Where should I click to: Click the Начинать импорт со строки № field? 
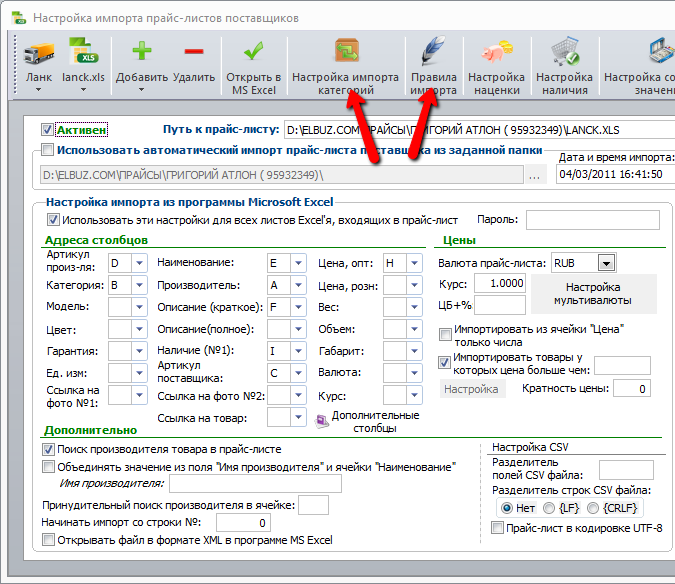pyautogui.click(x=244, y=523)
